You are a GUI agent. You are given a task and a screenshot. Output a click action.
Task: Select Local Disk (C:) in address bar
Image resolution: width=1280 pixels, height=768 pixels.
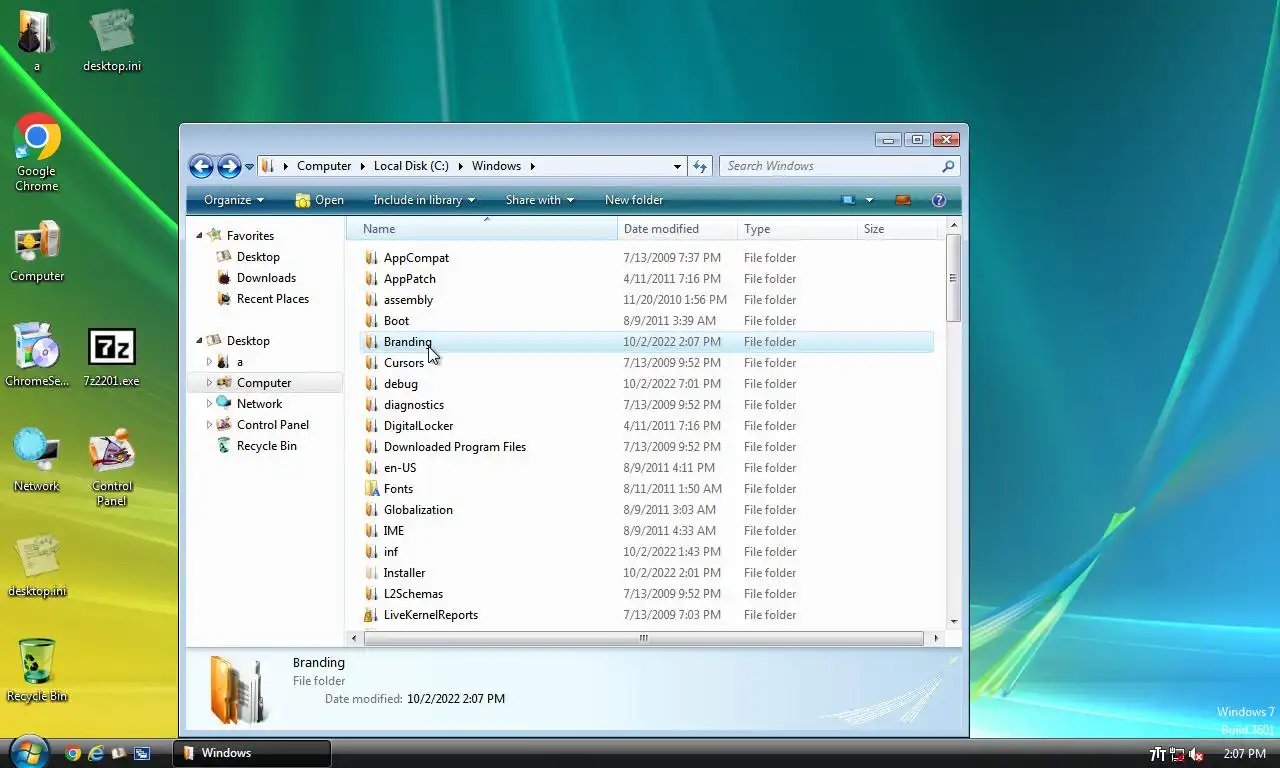[411, 166]
